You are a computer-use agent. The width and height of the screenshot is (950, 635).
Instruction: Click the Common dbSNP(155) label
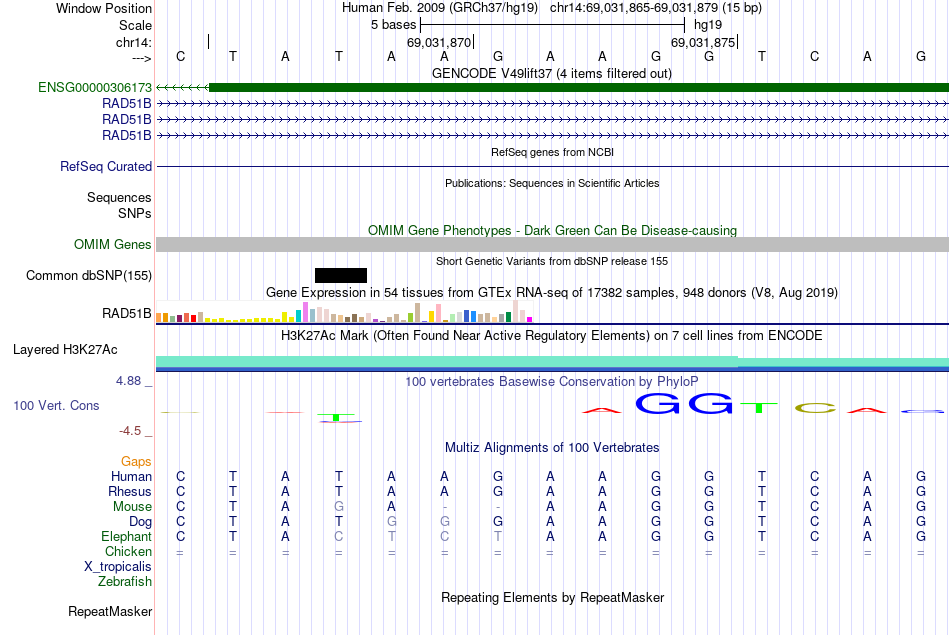click(x=88, y=276)
